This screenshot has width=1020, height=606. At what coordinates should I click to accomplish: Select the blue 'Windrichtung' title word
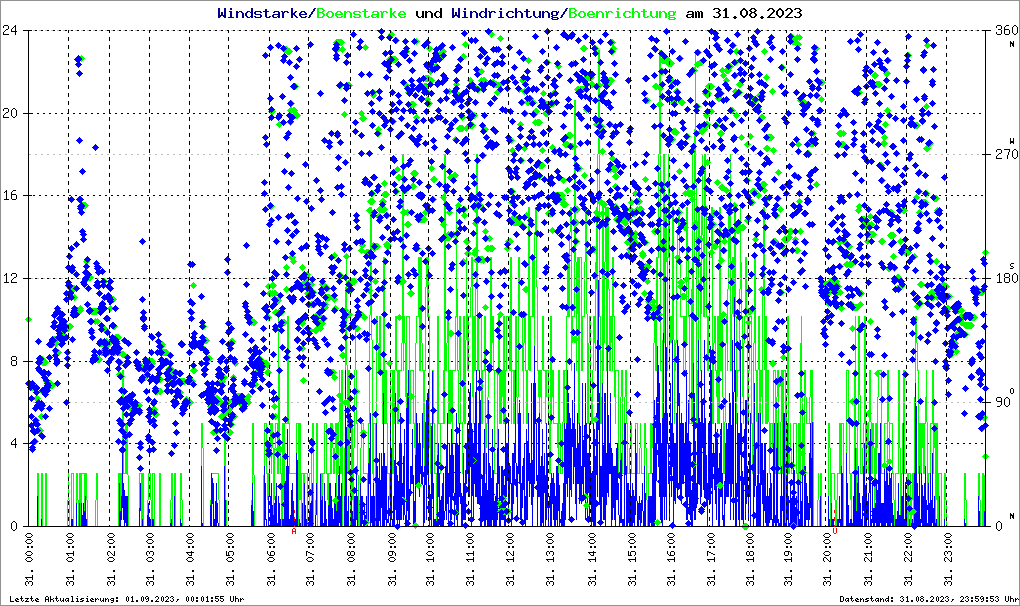click(x=504, y=13)
